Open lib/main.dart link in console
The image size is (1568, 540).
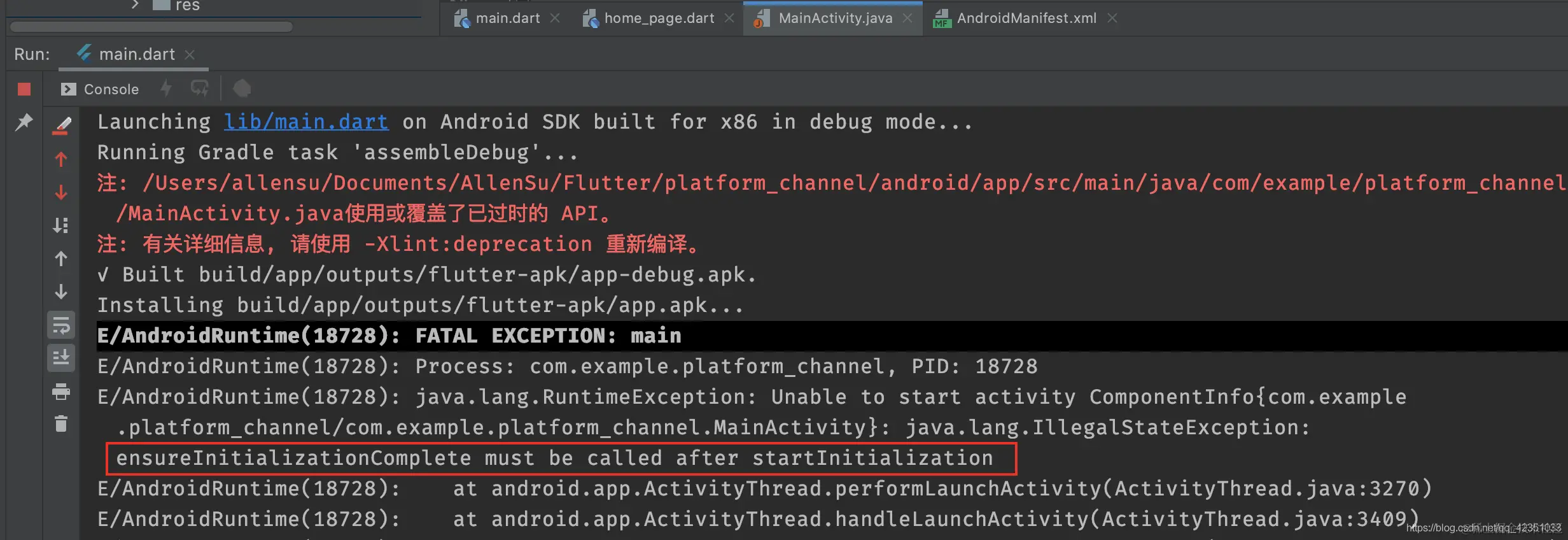[306, 122]
